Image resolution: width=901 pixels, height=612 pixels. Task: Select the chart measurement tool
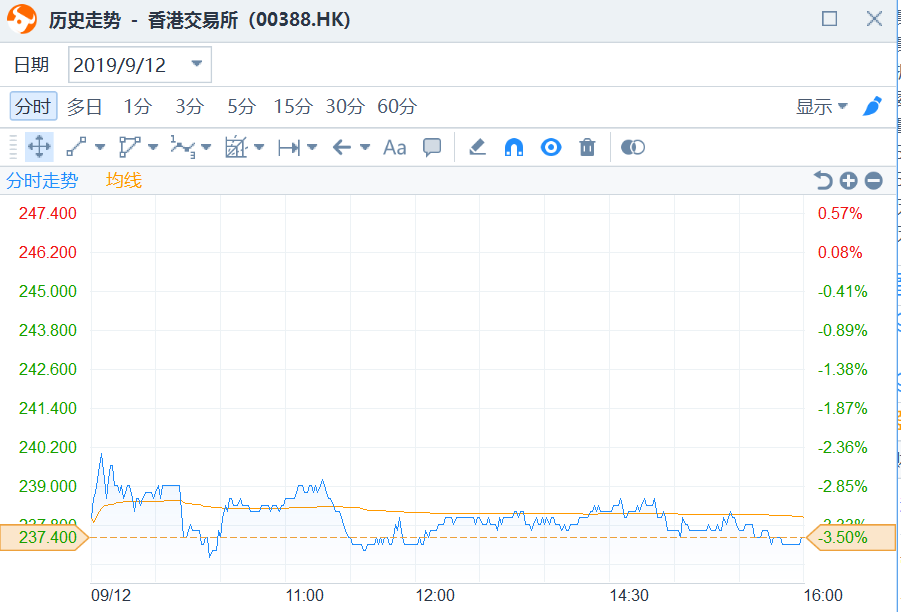pos(236,147)
